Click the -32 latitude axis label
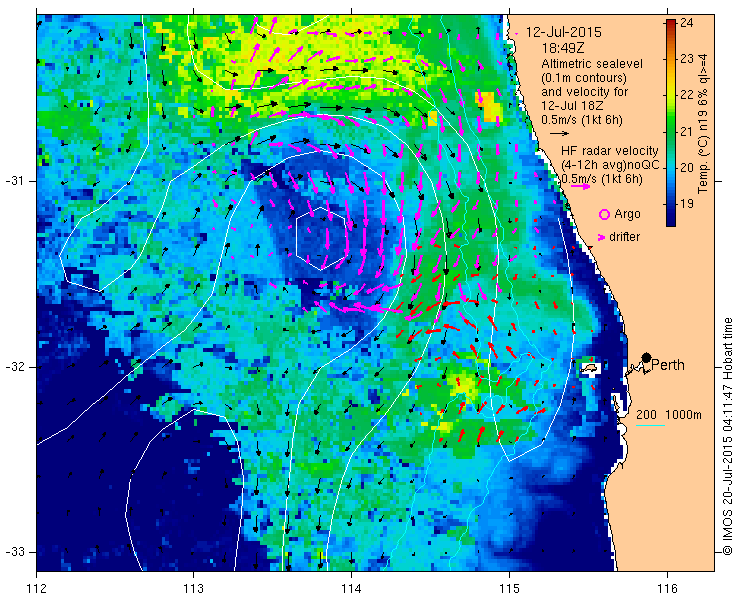Viewport: 740px width, 600px height. tap(14, 367)
